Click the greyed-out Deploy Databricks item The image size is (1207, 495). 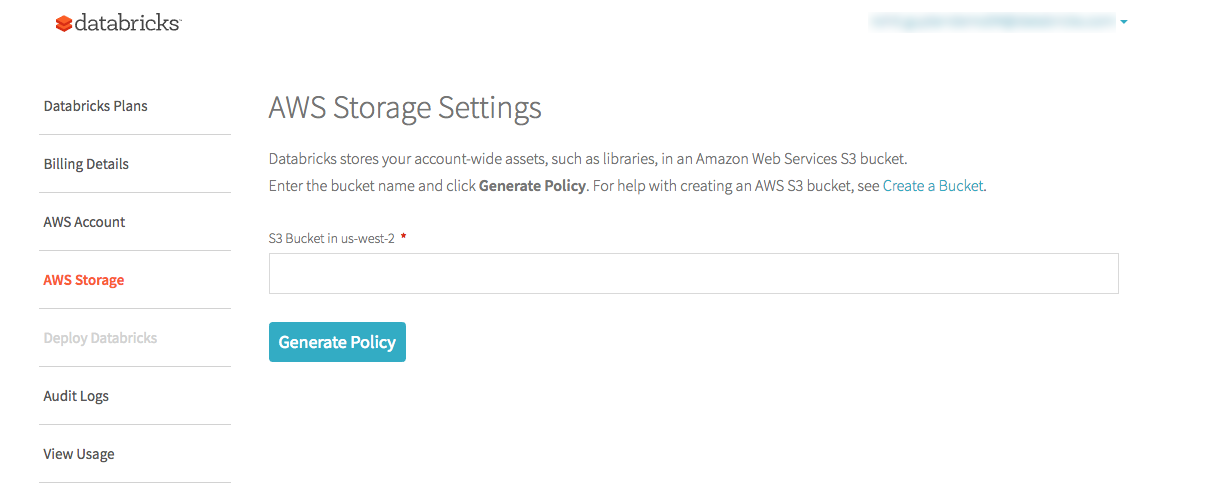(100, 338)
